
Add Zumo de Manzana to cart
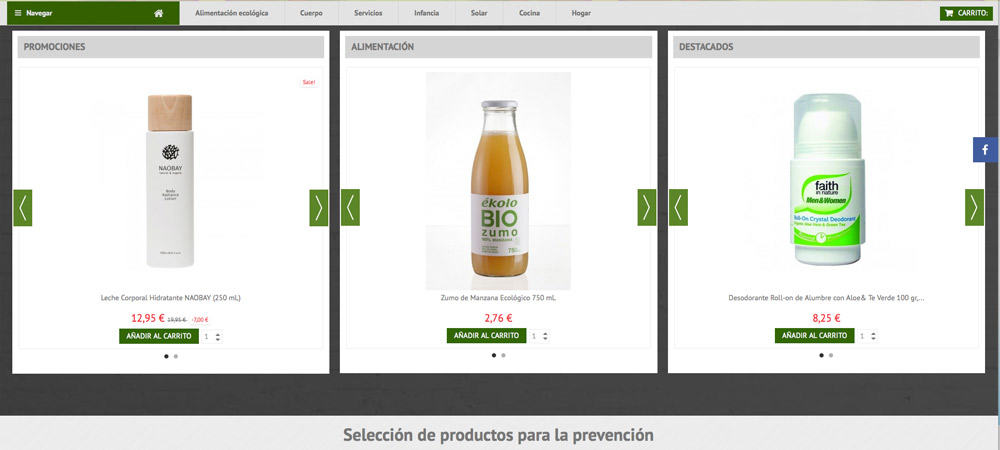[x=487, y=335]
